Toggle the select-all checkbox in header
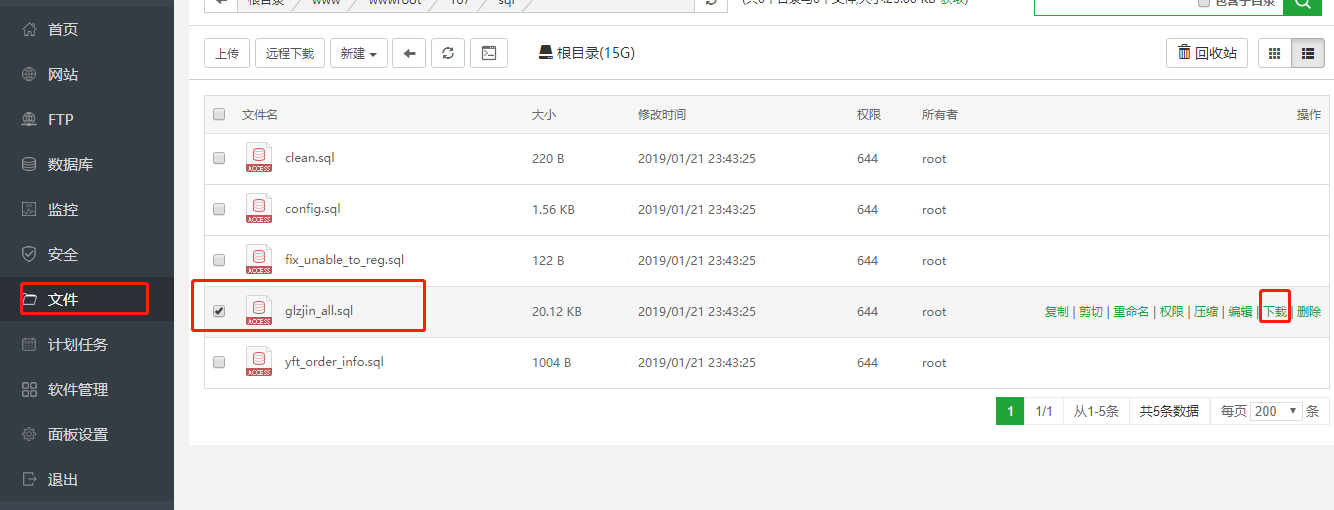This screenshot has height=510, width=1334. [x=219, y=115]
